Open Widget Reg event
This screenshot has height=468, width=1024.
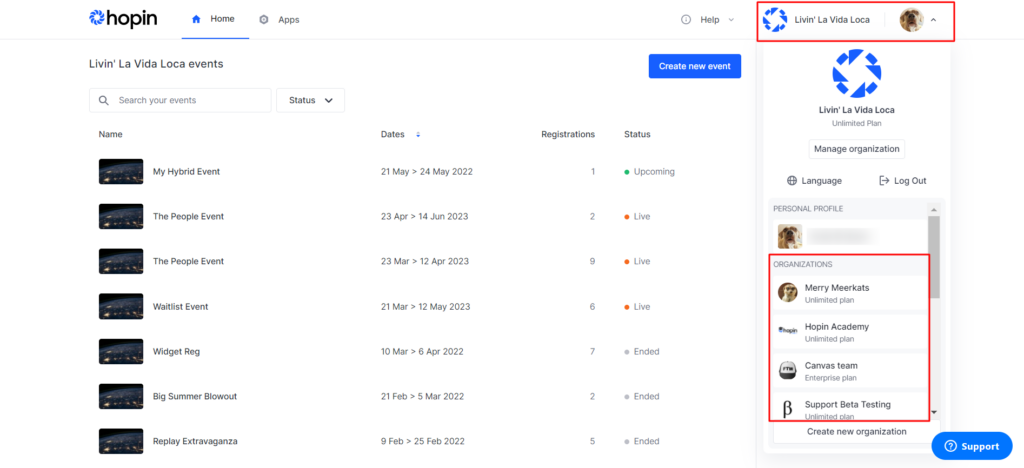(x=176, y=351)
